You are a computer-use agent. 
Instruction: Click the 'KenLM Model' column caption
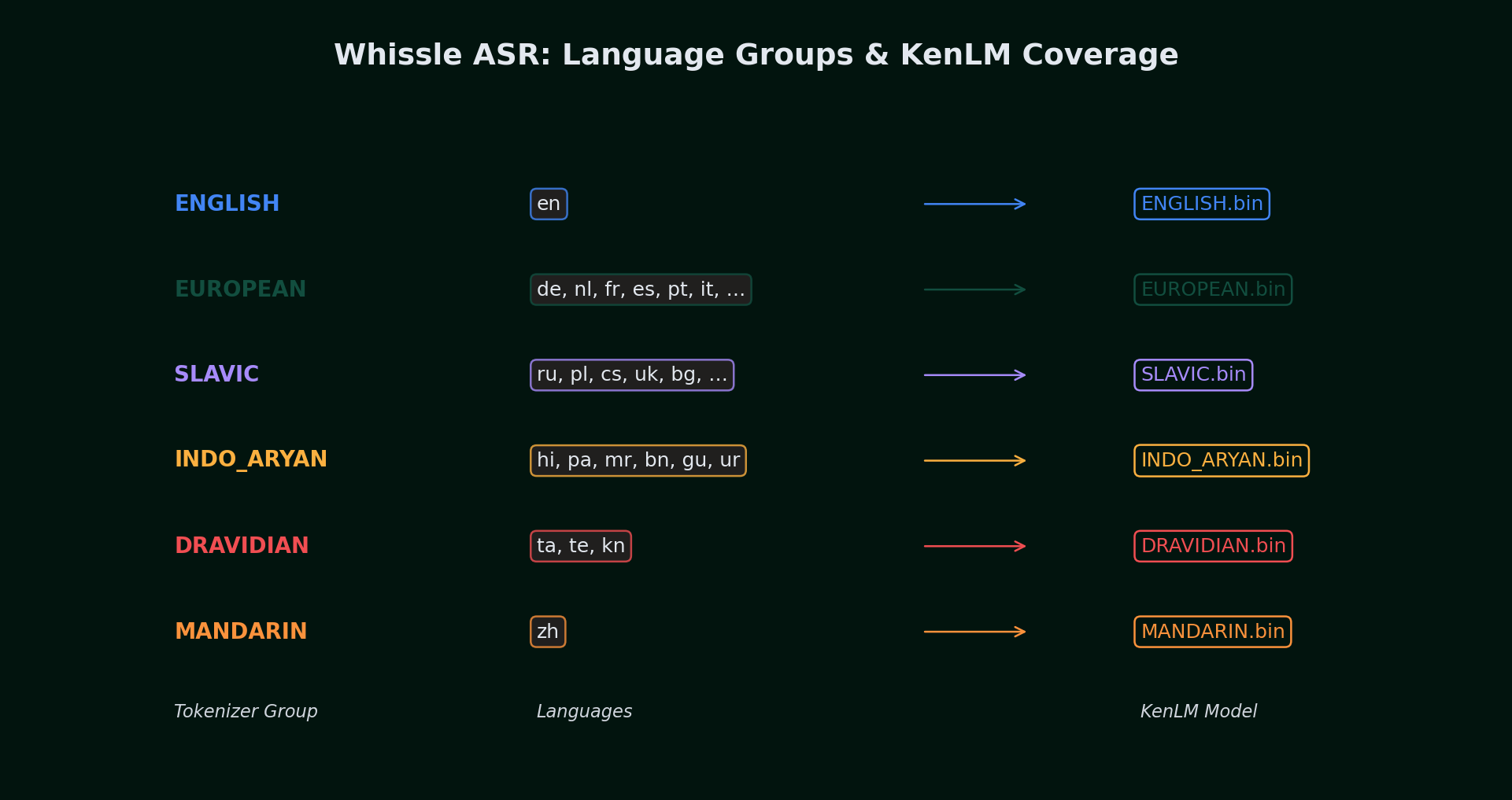click(x=1199, y=711)
